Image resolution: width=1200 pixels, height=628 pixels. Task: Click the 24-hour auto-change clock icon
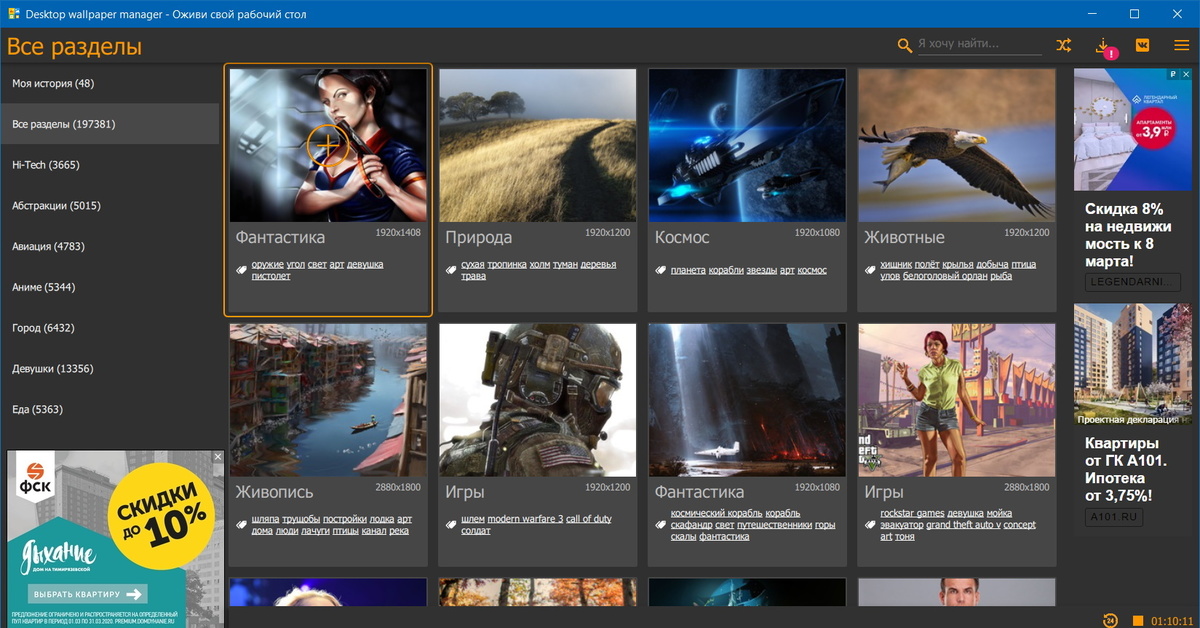click(1111, 619)
